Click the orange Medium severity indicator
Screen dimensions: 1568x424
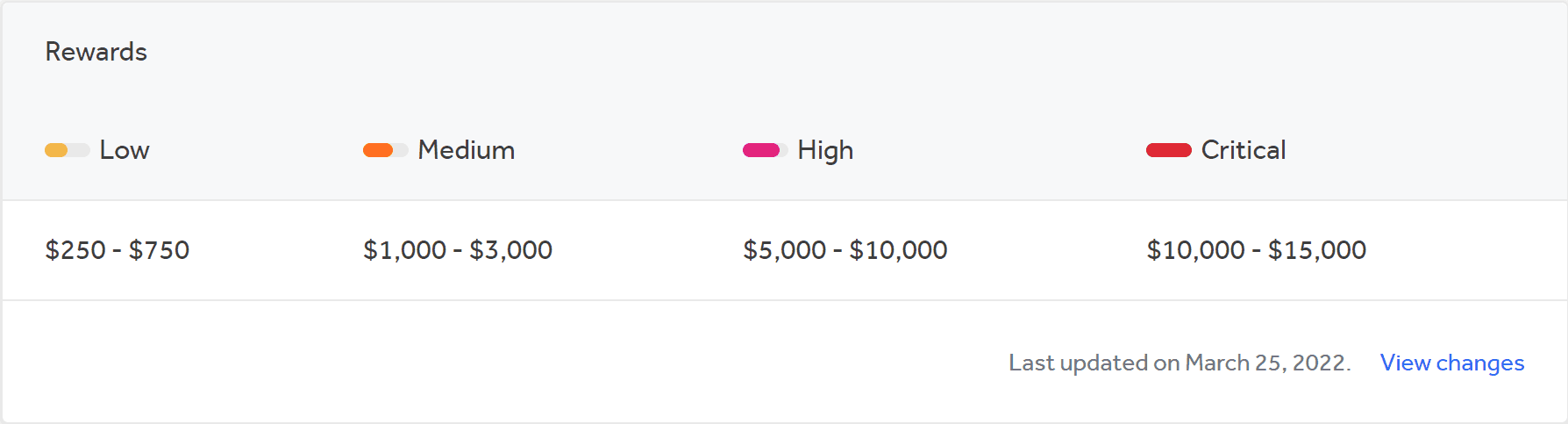pyautogui.click(x=386, y=150)
